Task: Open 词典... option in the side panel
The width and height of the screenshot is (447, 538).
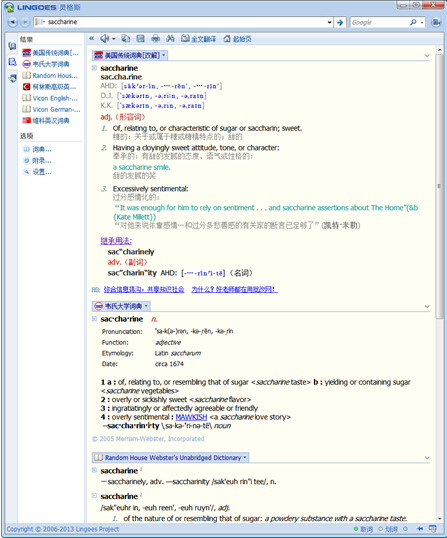Action: [37, 149]
